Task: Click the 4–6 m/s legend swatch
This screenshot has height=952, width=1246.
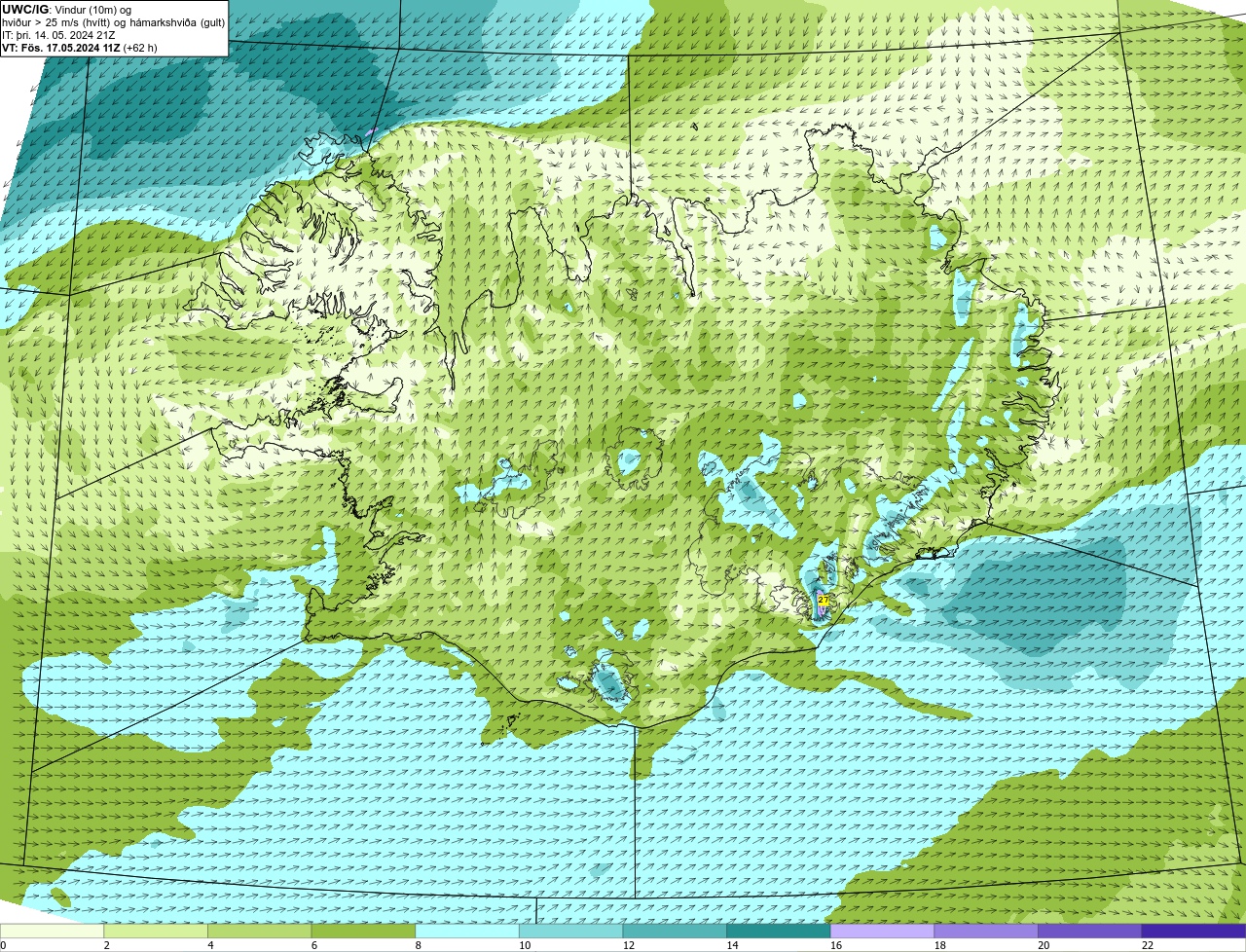Action: coord(260,931)
